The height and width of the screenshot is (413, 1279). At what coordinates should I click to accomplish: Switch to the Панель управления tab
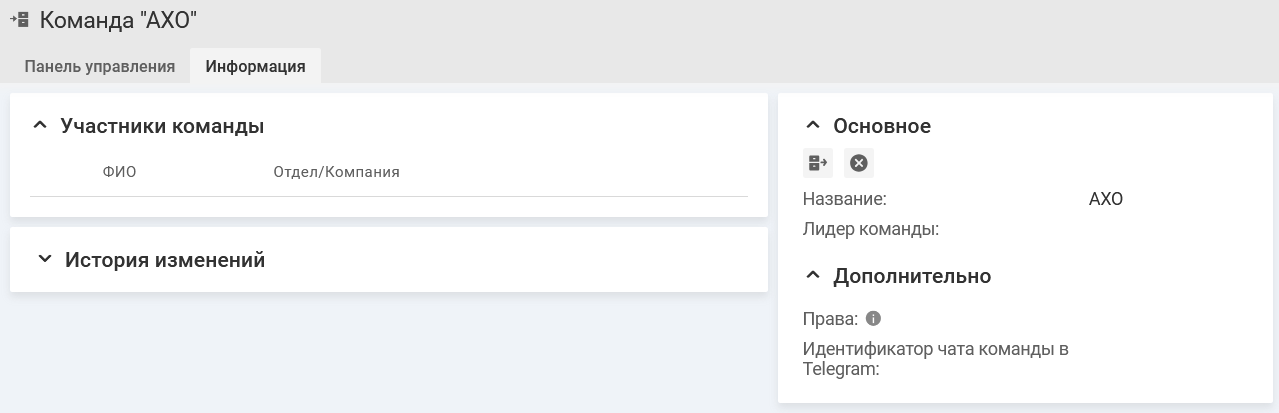(x=100, y=67)
